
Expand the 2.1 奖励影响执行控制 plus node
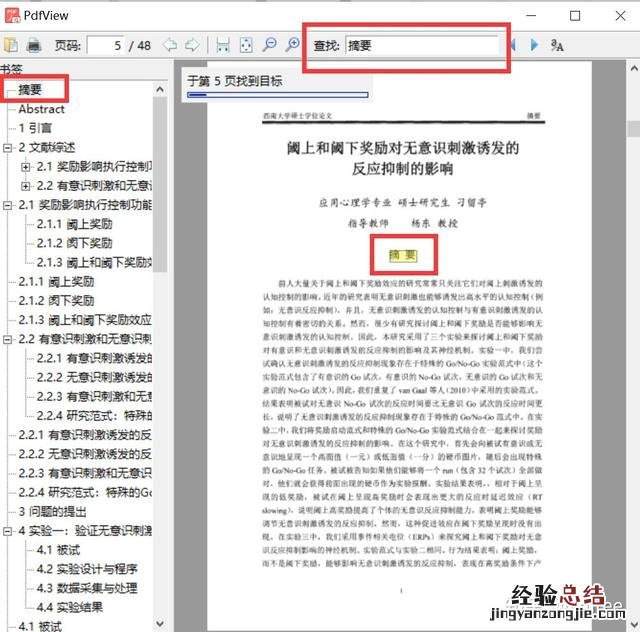[25, 167]
